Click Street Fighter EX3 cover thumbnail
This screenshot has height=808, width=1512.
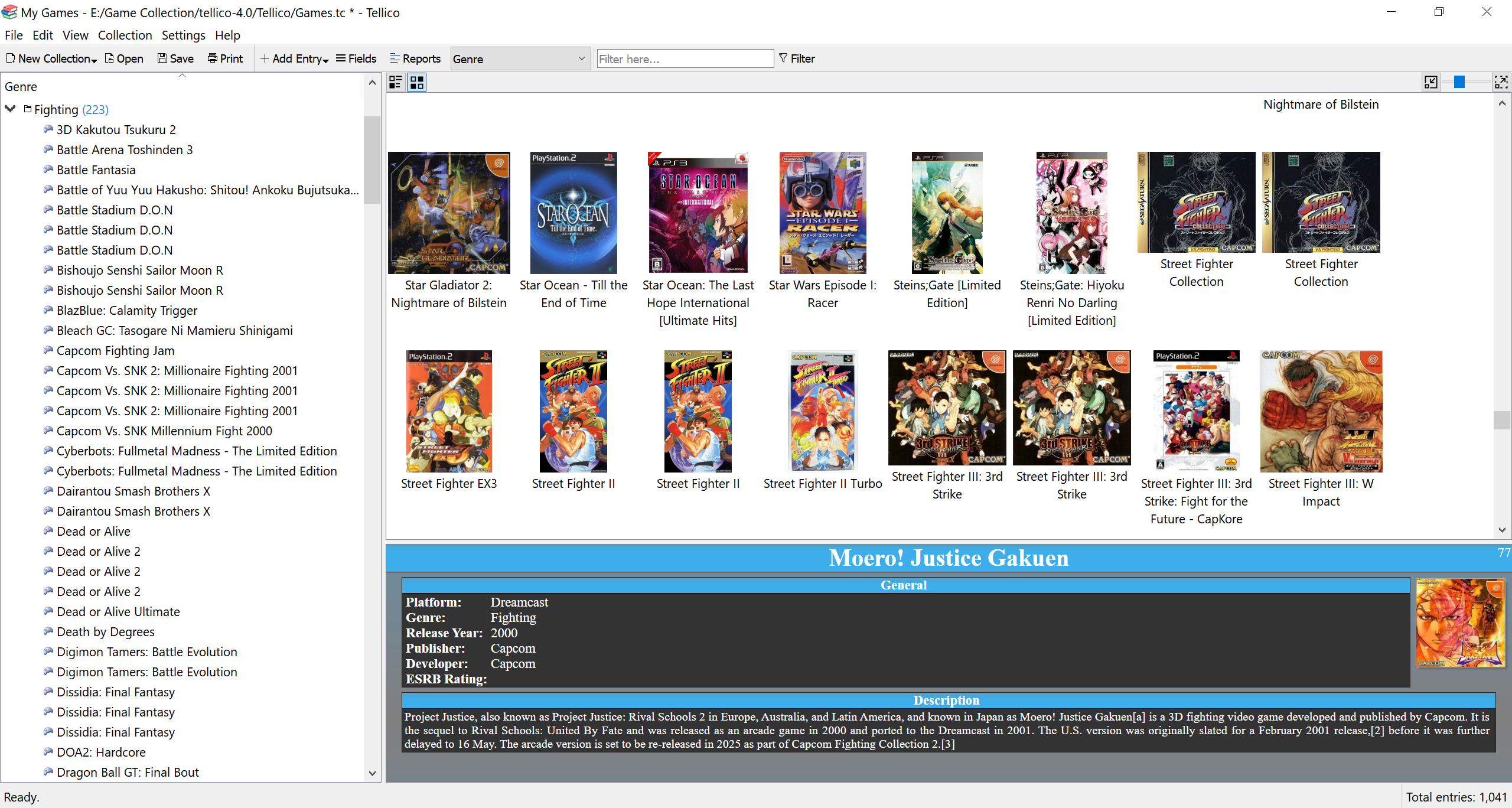click(449, 411)
